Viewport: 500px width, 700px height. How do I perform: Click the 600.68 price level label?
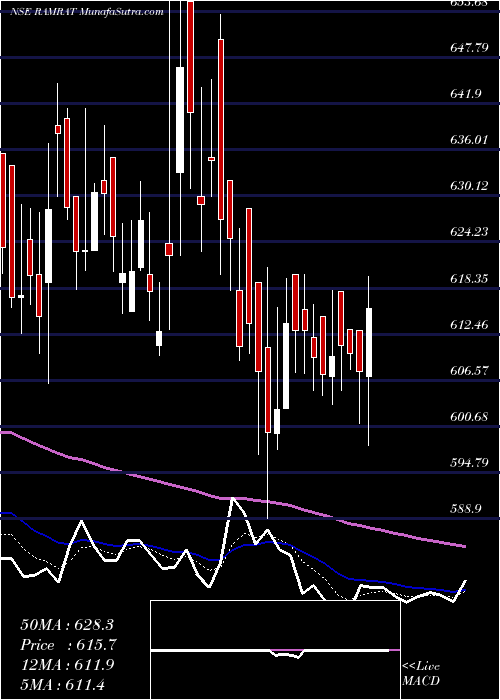[x=469, y=417]
